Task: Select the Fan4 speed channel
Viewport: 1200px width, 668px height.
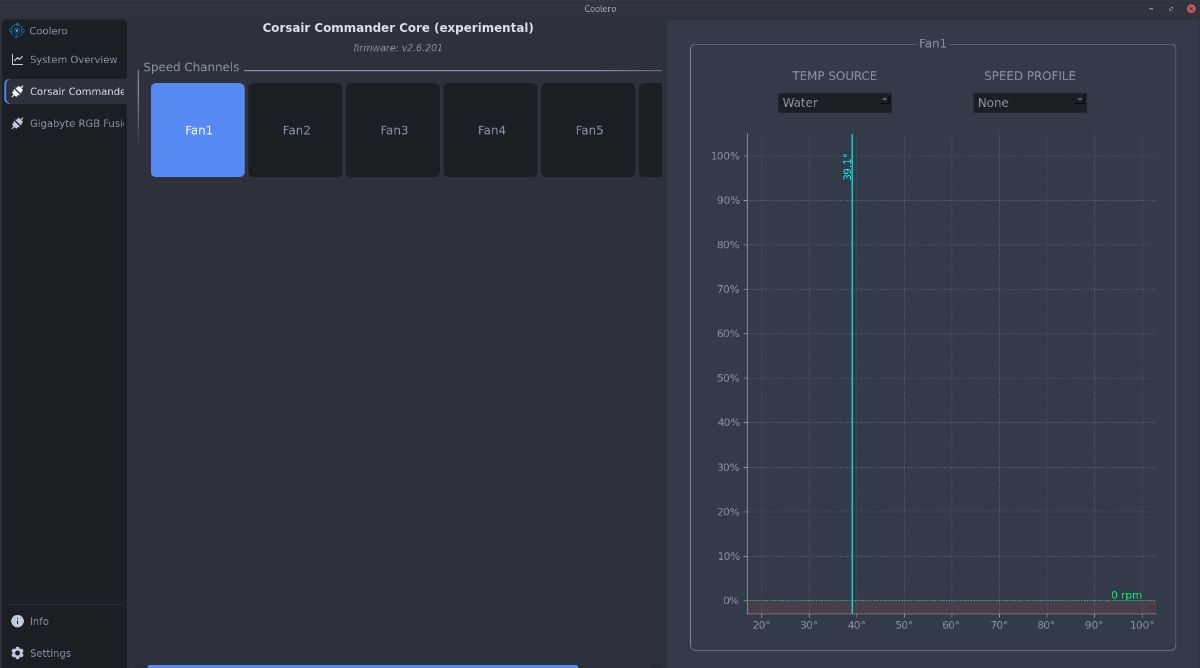Action: (x=491, y=130)
